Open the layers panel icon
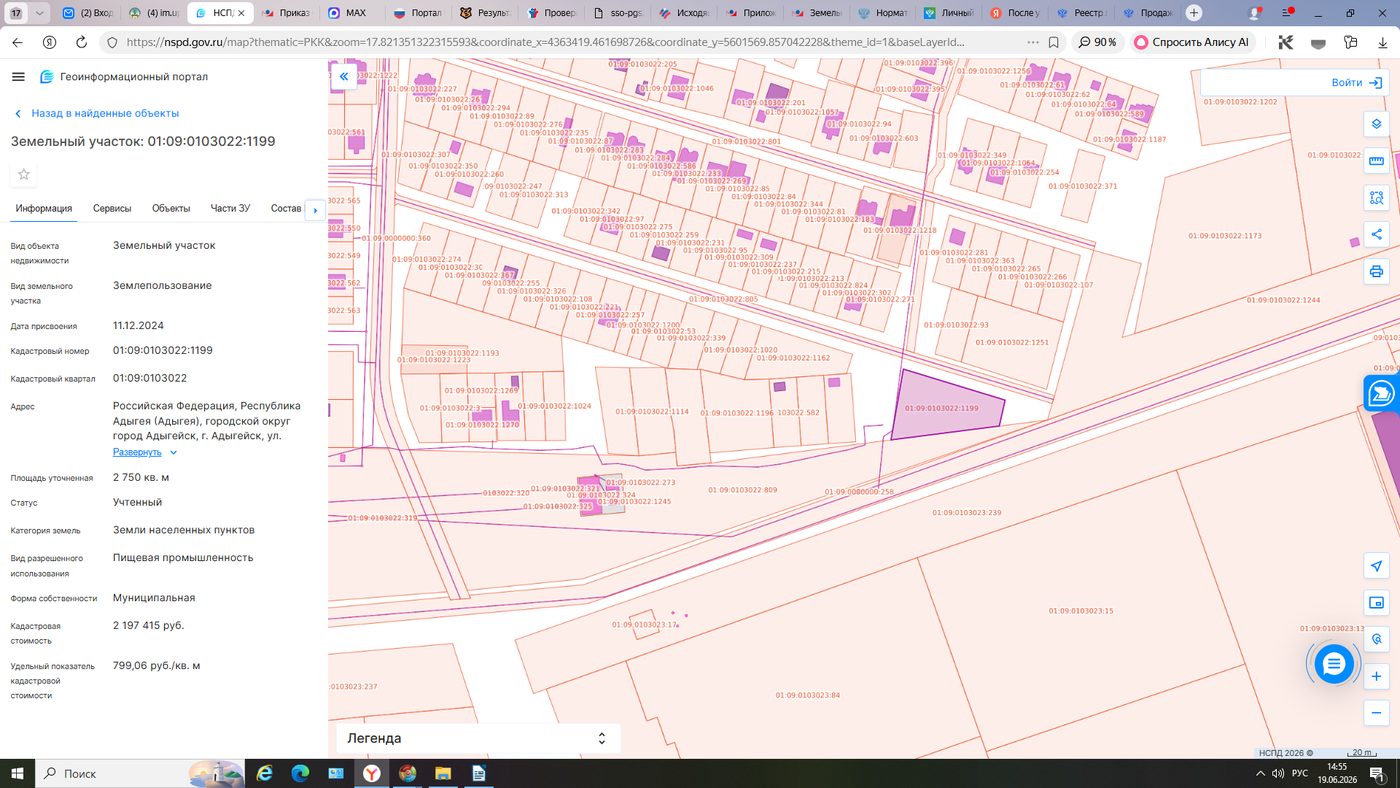This screenshot has width=1400, height=788. (x=1376, y=124)
